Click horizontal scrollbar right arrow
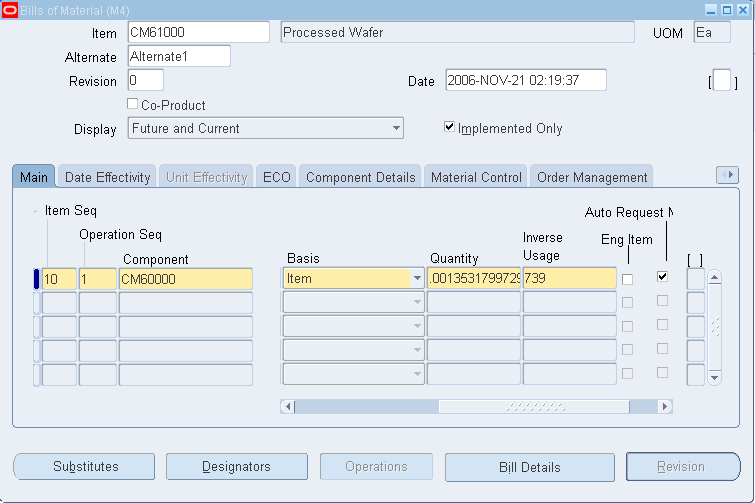The width and height of the screenshot is (755, 503). pyautogui.click(x=665, y=407)
